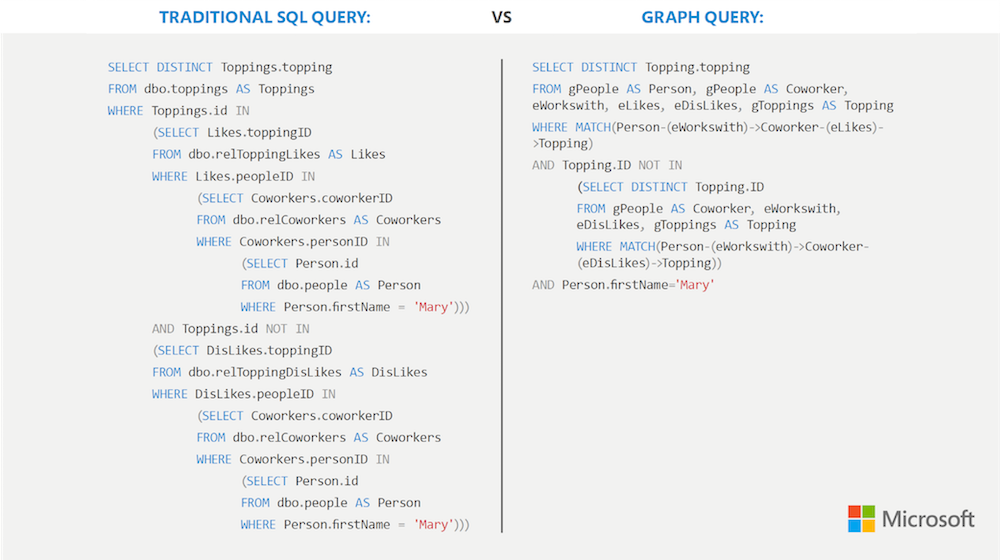
Task: Click the Microsoft wordmark text
Action: click(927, 519)
